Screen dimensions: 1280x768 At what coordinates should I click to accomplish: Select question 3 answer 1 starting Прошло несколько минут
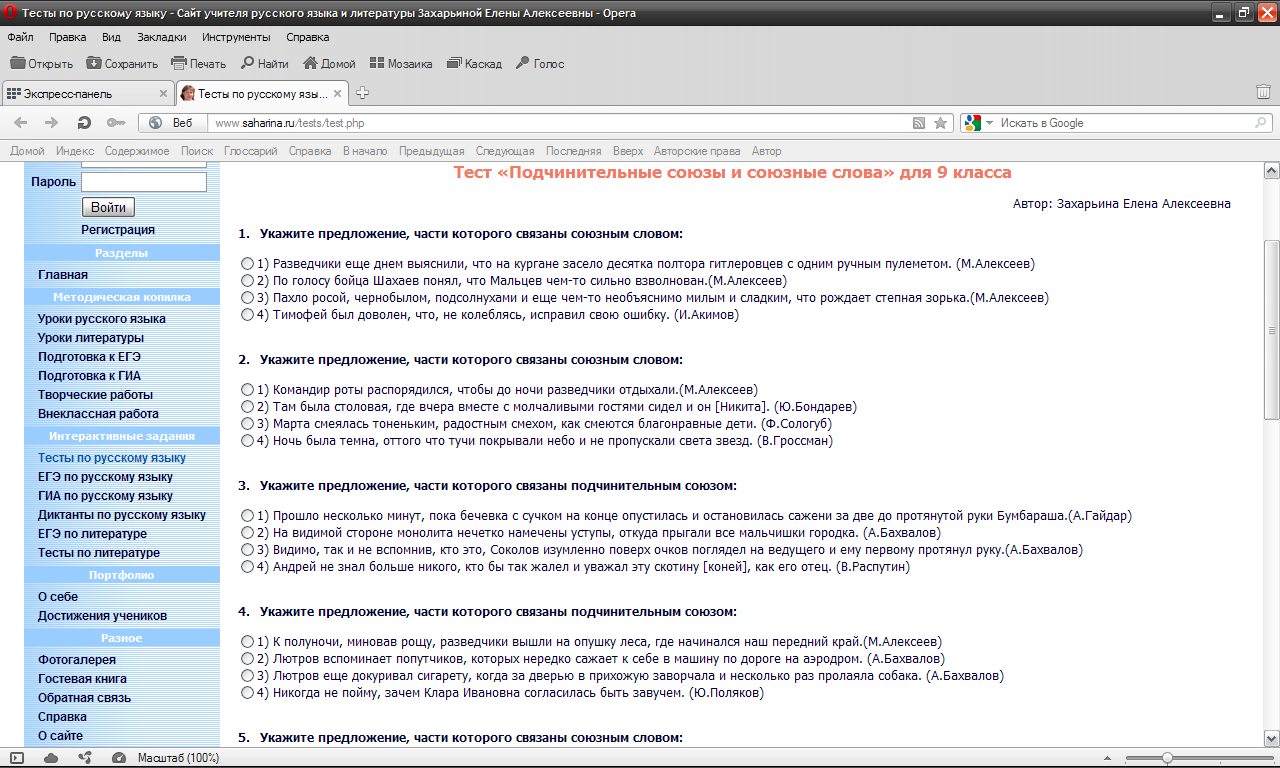coord(247,516)
